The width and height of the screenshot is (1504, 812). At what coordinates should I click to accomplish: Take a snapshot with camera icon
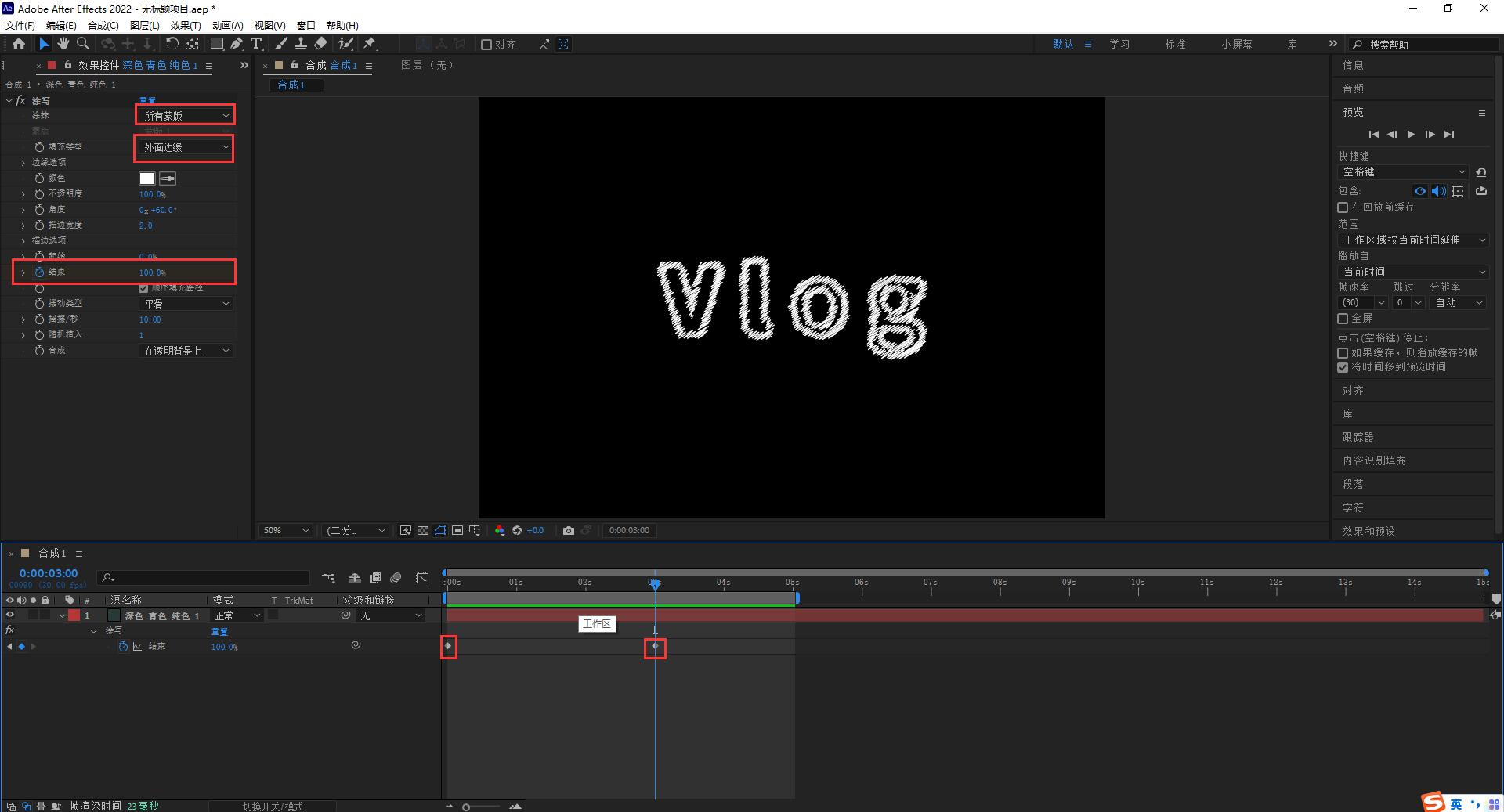pos(569,530)
